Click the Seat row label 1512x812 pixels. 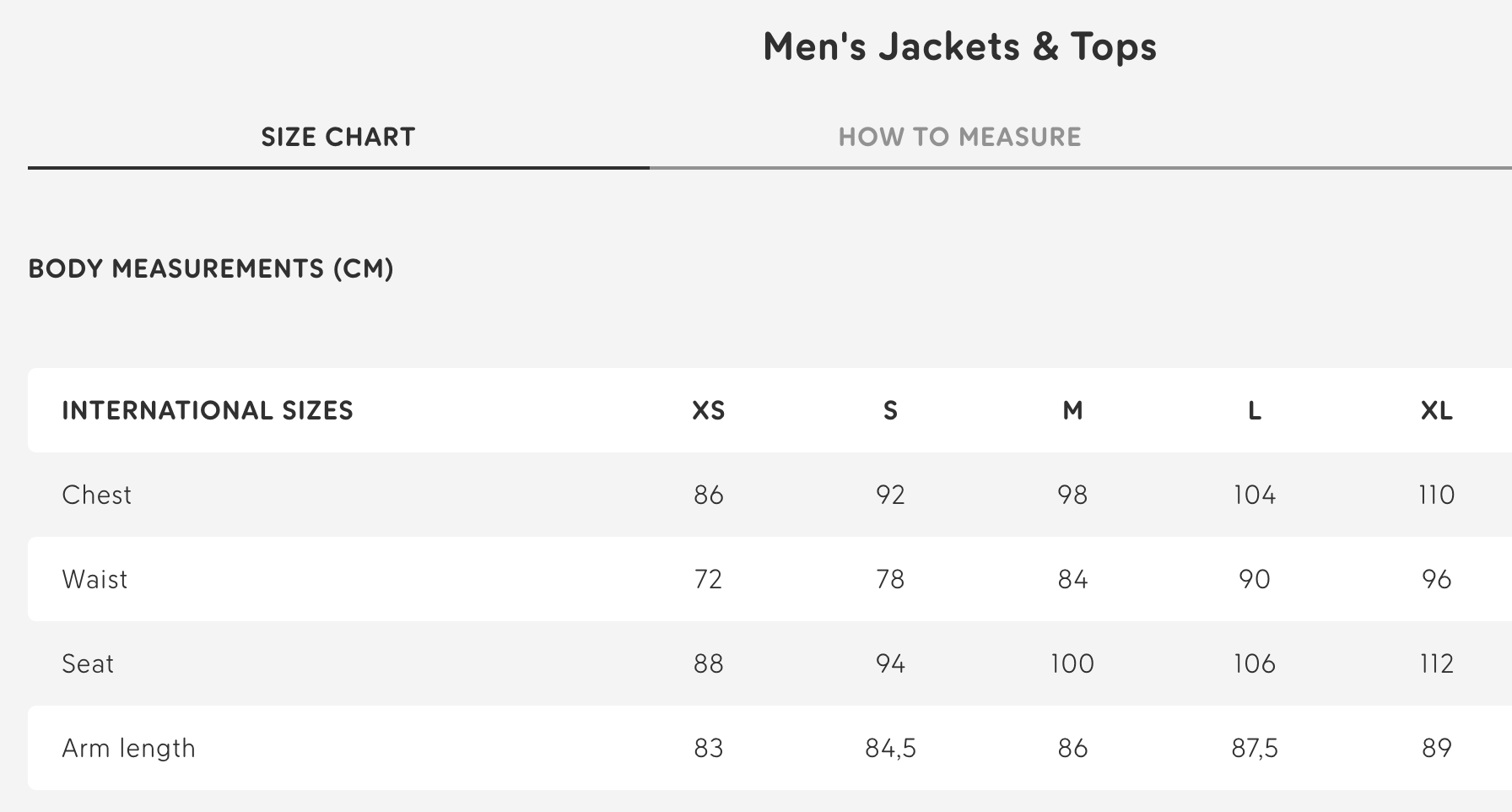pos(89,663)
